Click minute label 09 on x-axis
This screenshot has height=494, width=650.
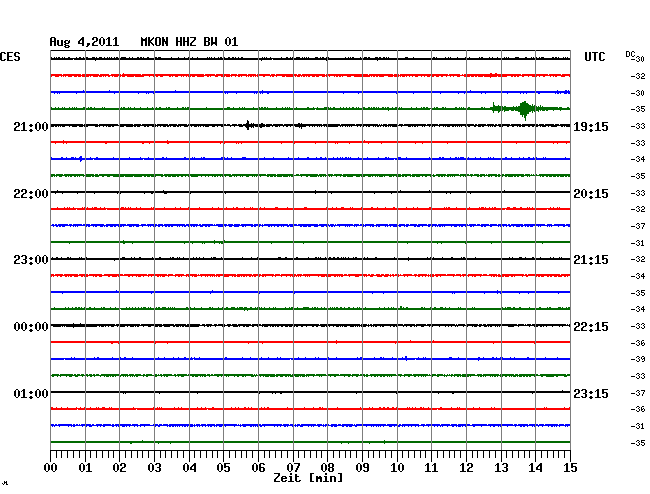click(362, 467)
